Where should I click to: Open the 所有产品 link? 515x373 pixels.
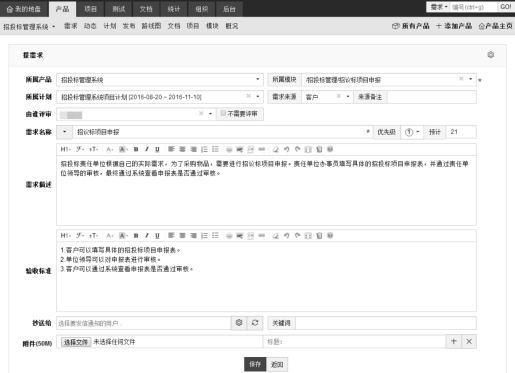(x=411, y=26)
